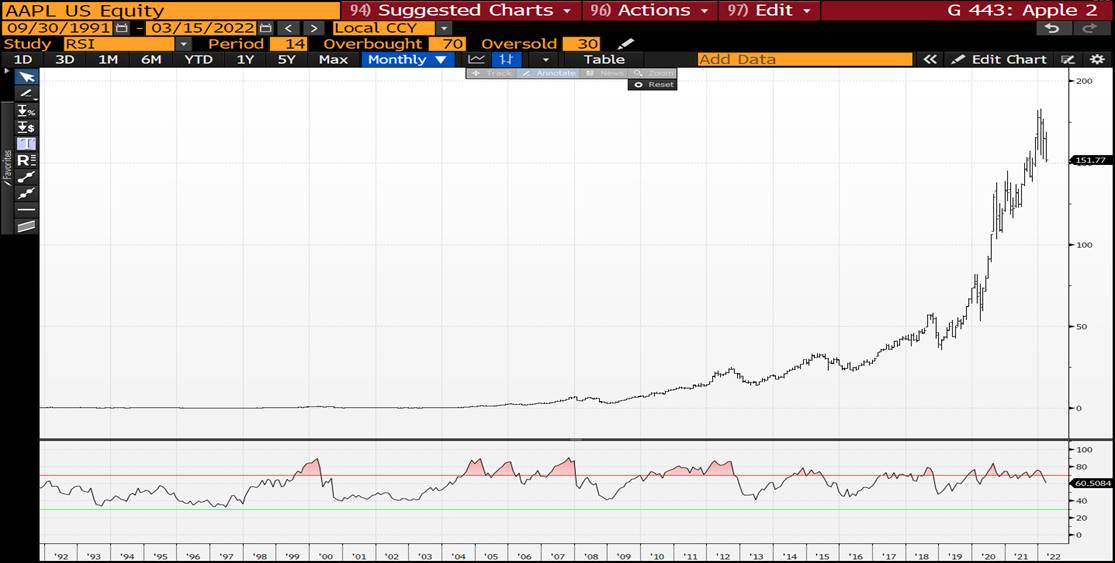Open the Monthly periodicity dropdown

(x=407, y=60)
